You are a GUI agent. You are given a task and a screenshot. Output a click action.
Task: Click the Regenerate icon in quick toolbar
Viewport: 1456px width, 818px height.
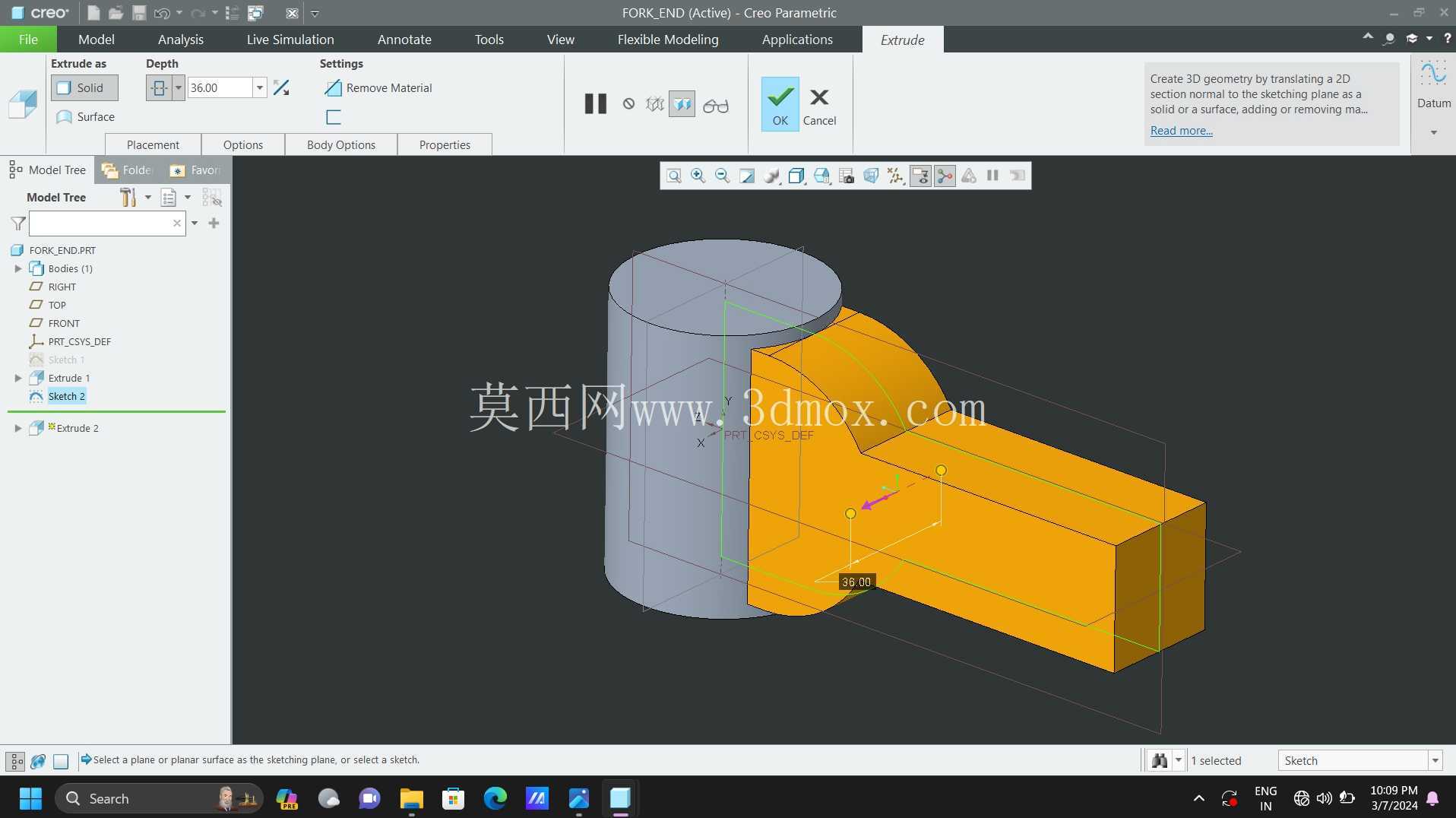coord(233,13)
